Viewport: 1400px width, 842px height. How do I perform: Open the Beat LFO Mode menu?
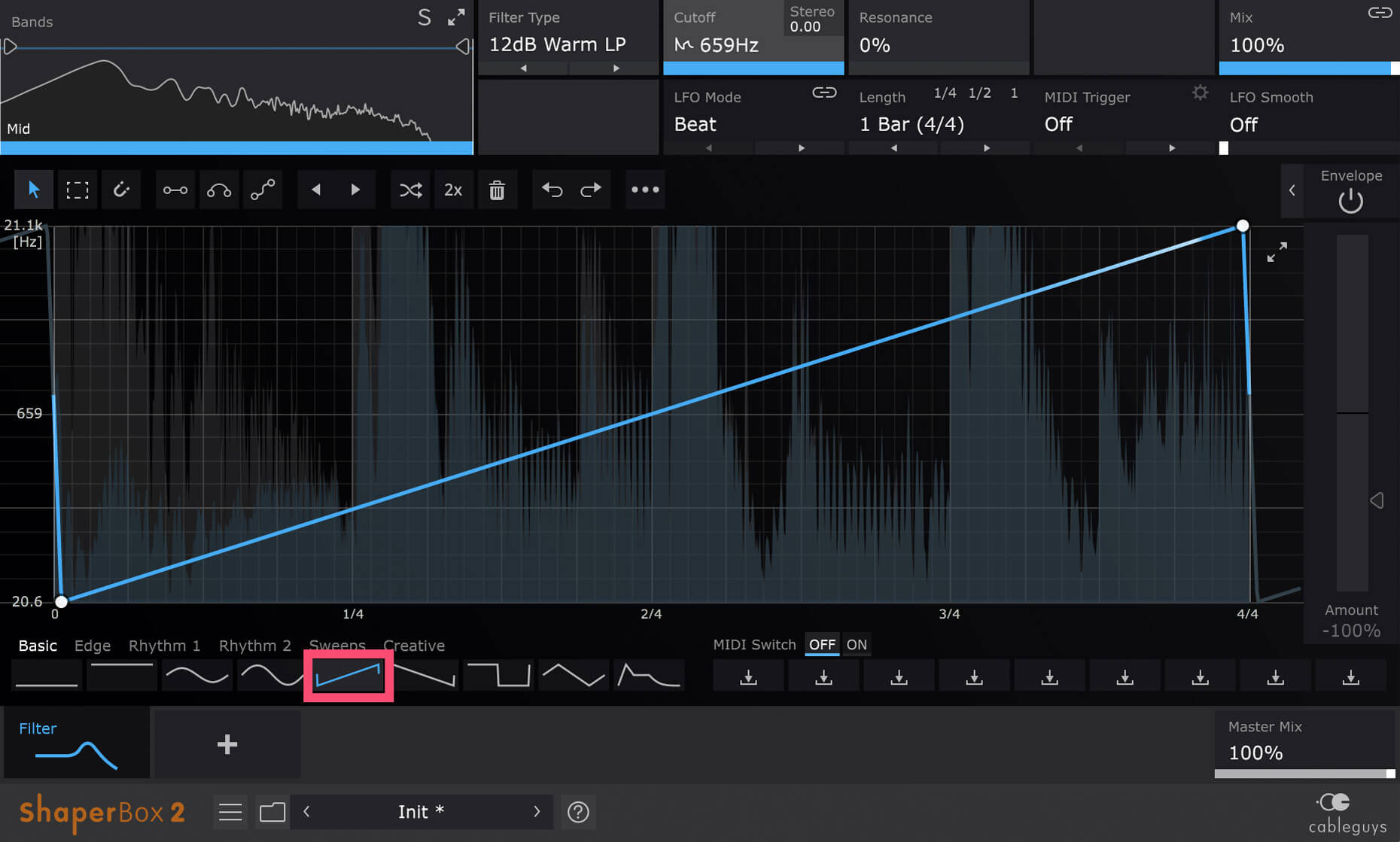pyautogui.click(x=695, y=124)
